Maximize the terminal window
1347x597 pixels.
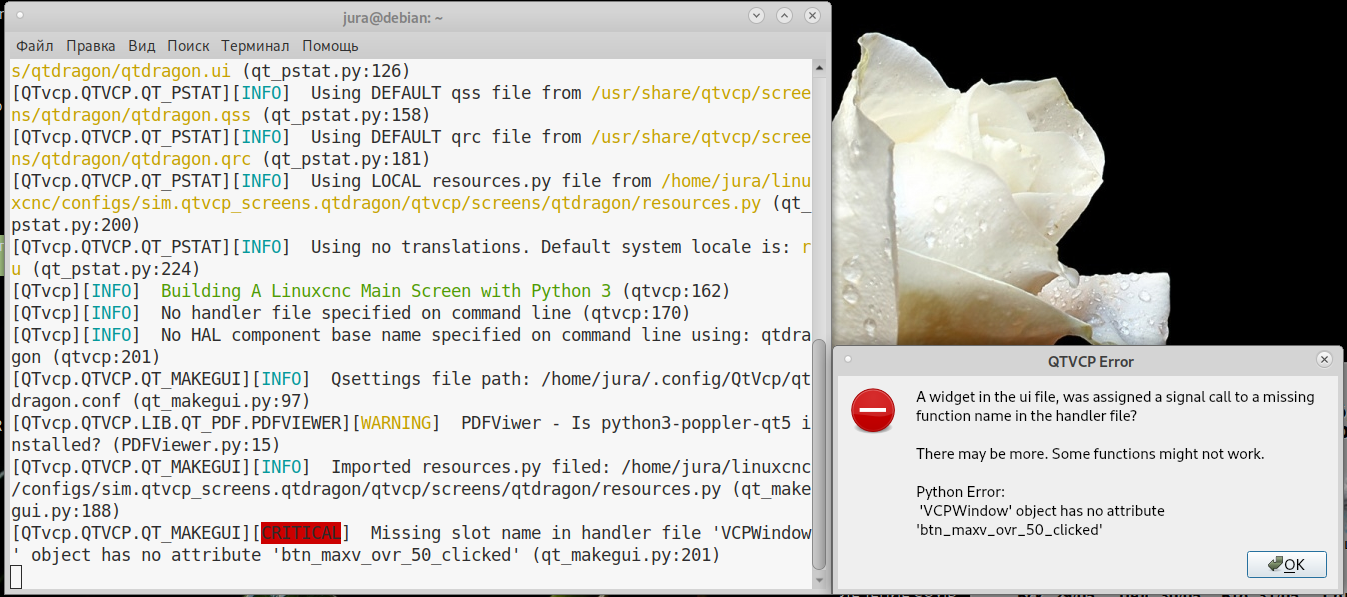pos(784,16)
